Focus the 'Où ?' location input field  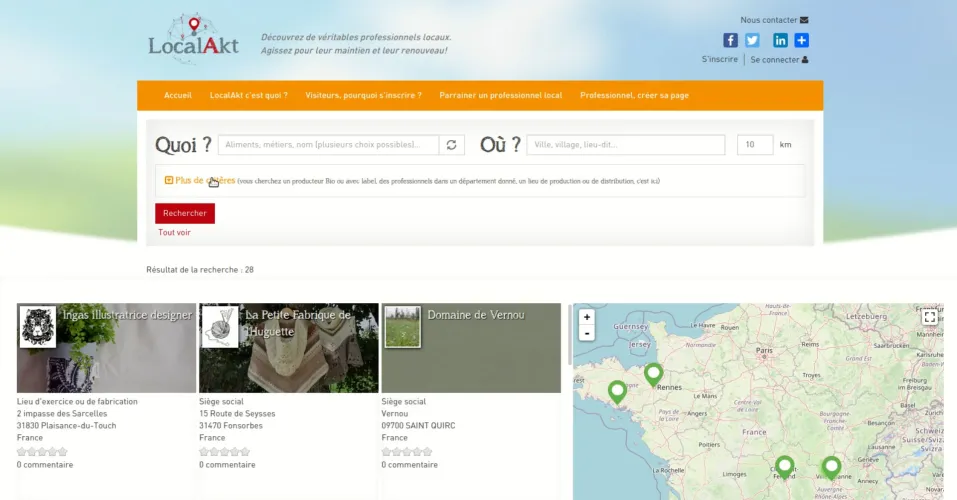[625, 145]
